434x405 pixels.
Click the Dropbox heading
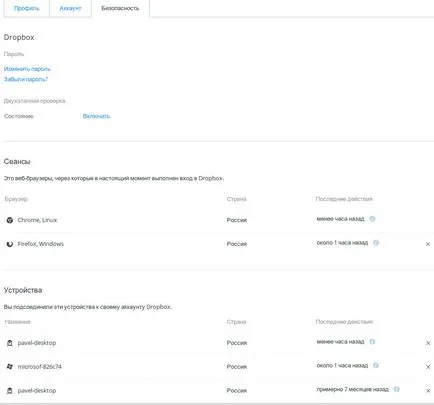tap(19, 37)
